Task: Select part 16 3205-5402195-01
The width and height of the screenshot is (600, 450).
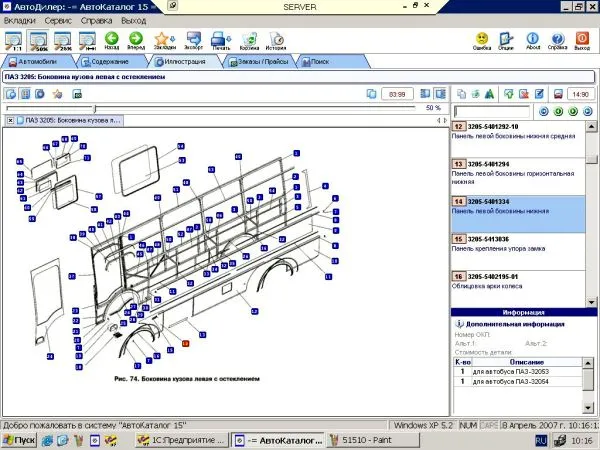Action: point(518,289)
